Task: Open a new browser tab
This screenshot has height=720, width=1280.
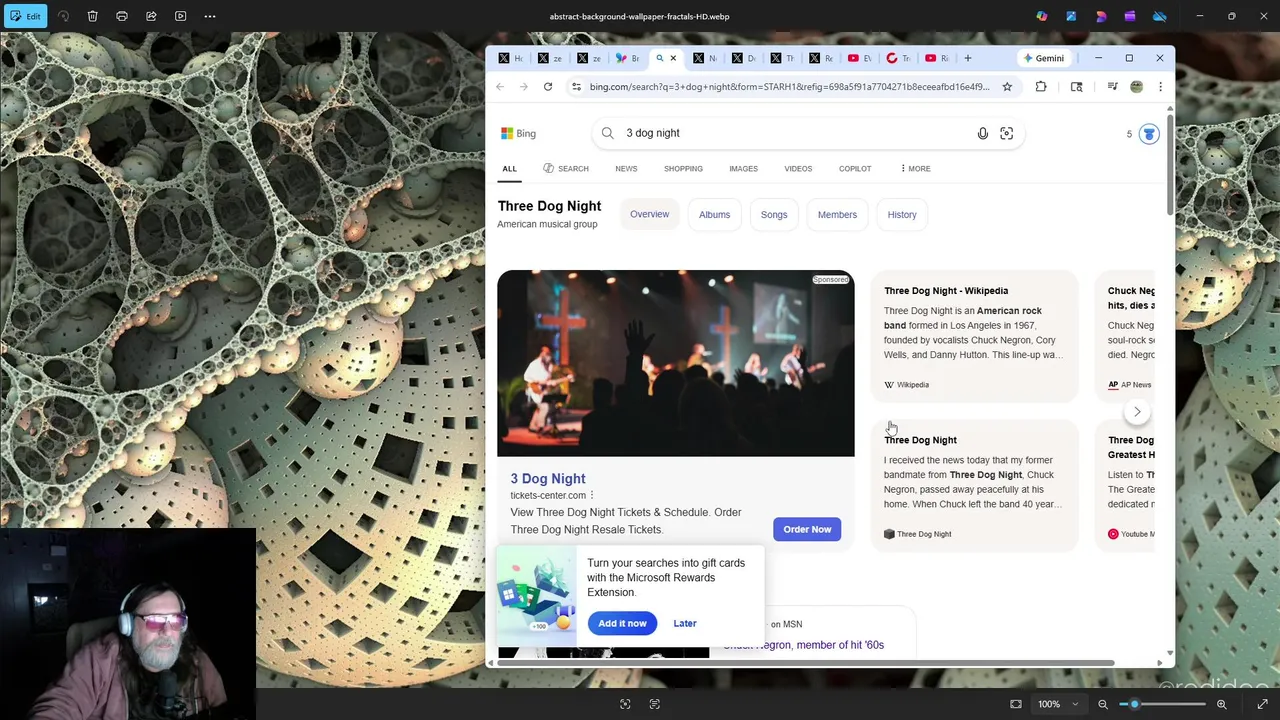Action: click(x=968, y=58)
